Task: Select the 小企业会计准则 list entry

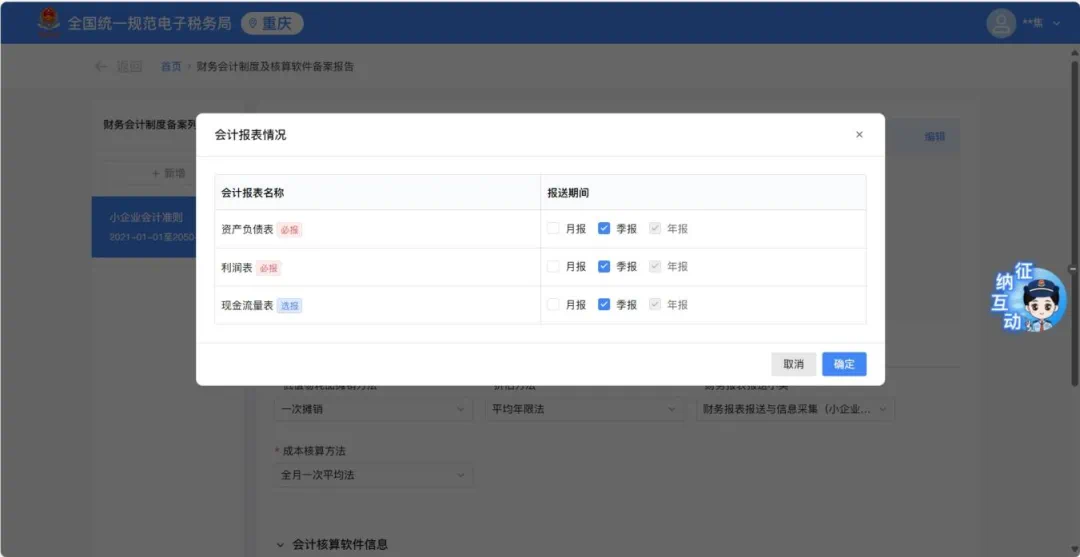Action: 144,227
